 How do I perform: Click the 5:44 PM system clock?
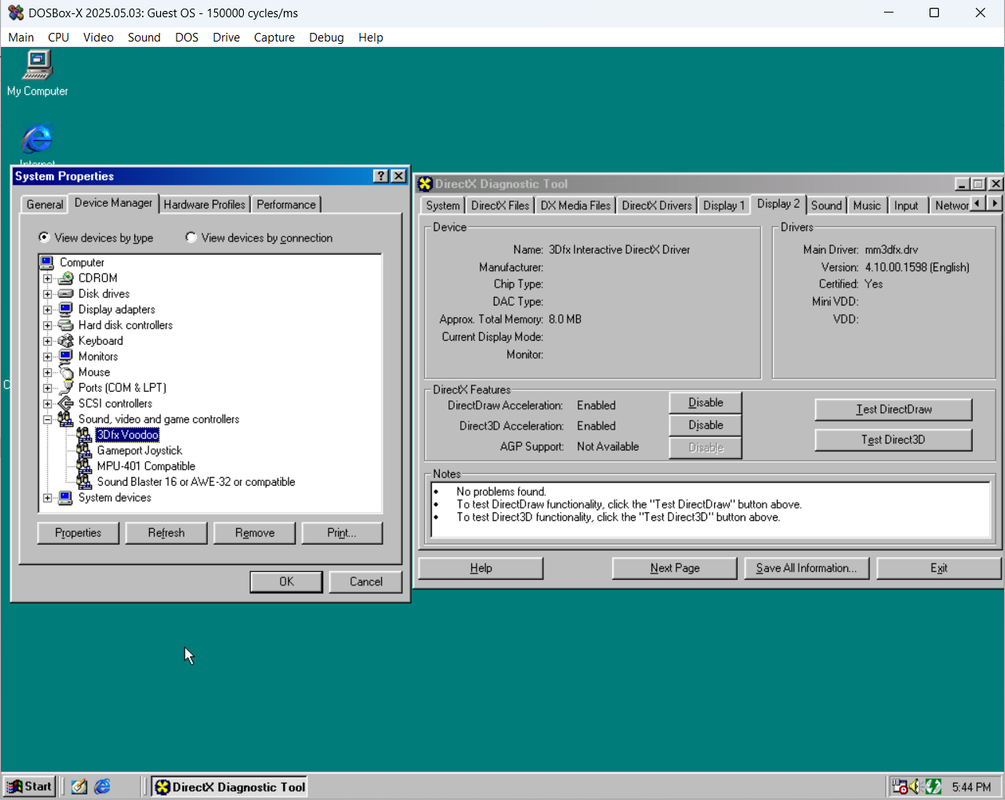click(x=971, y=787)
